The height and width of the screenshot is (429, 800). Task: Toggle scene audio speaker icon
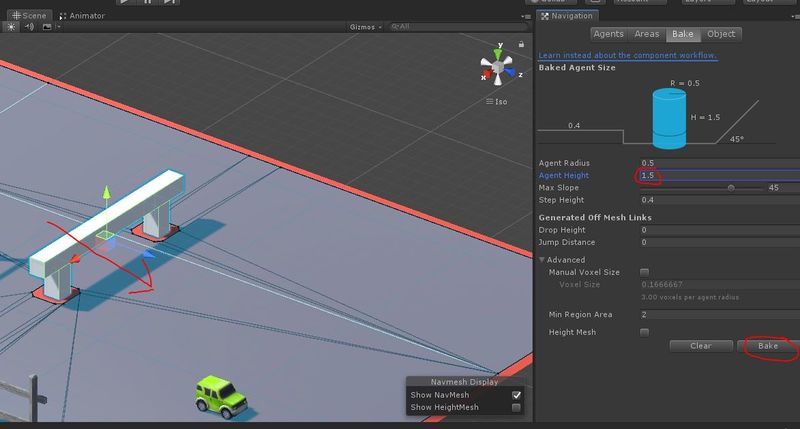coord(29,27)
